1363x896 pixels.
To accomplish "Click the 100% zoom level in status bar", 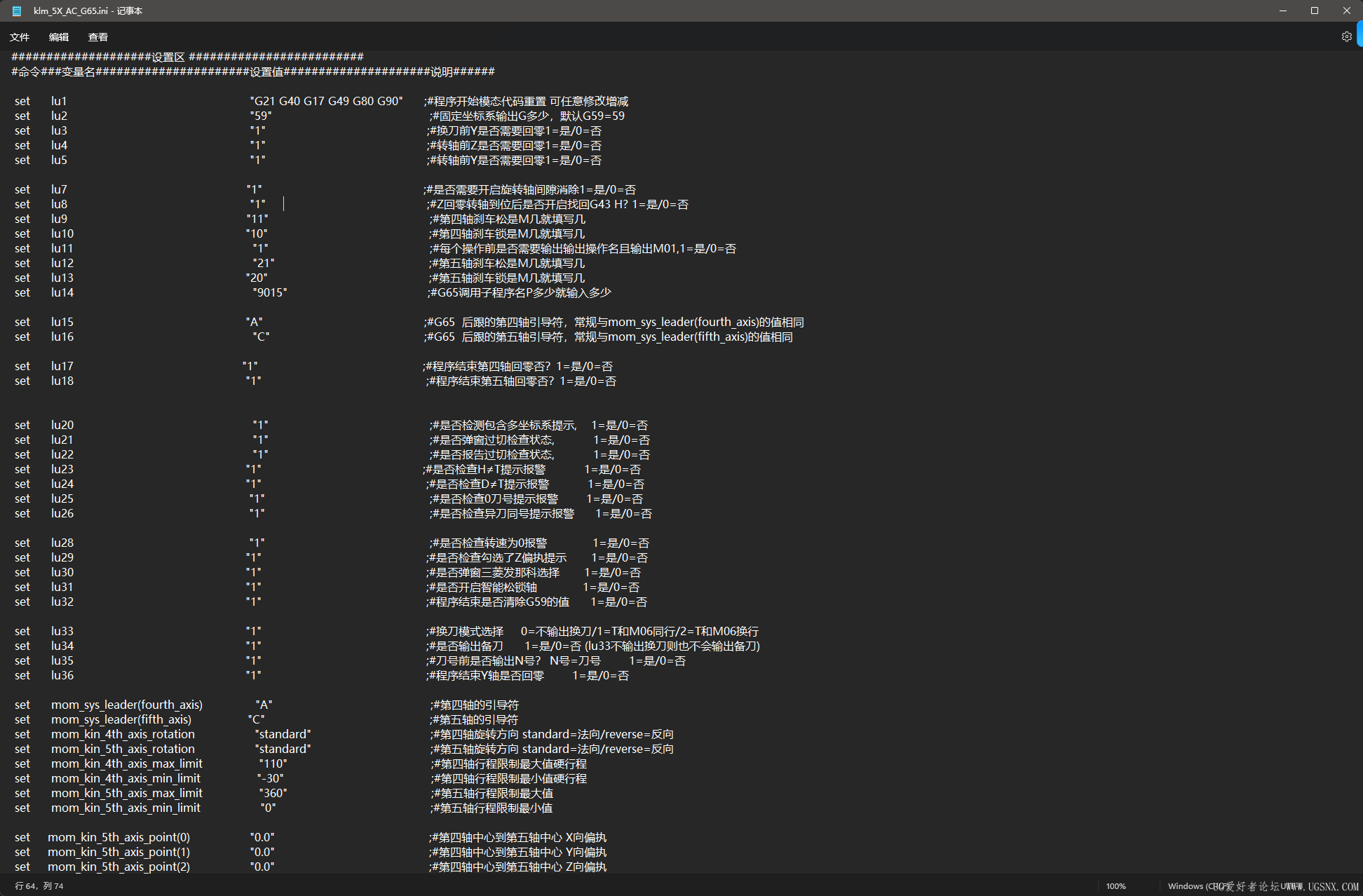I will tap(1116, 886).
